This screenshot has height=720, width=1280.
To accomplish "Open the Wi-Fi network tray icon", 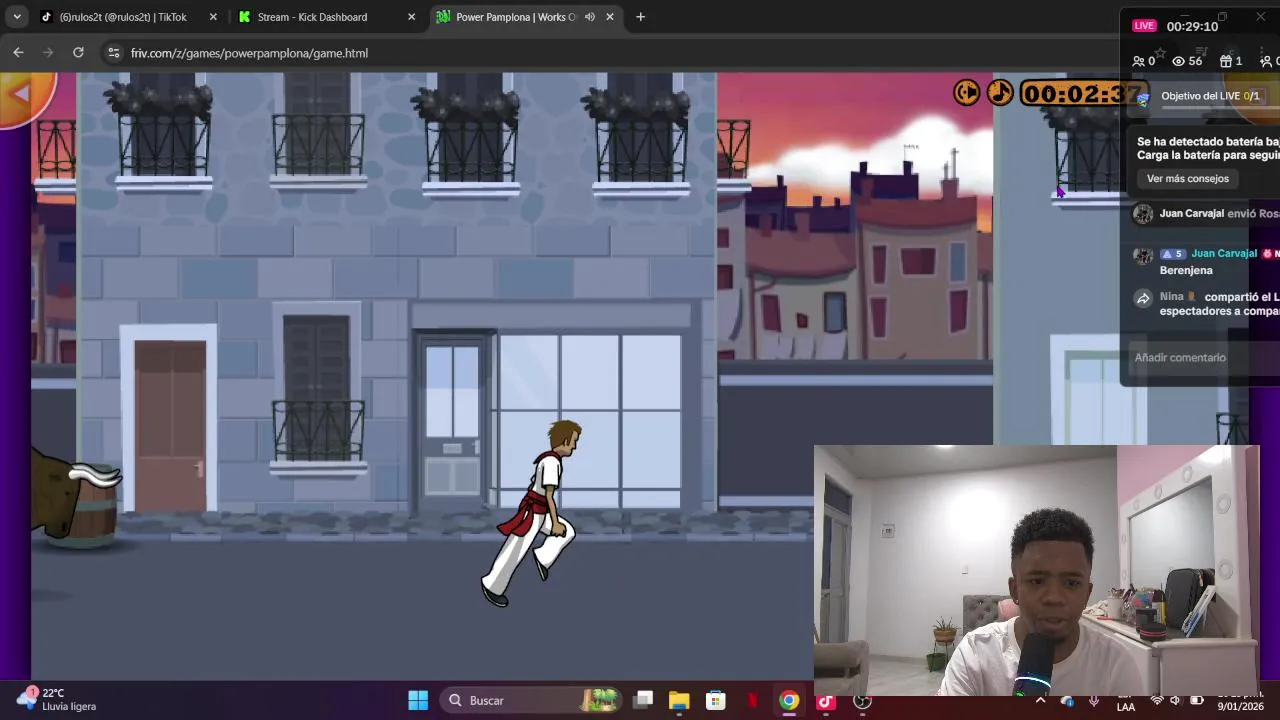I will (x=1157, y=701).
